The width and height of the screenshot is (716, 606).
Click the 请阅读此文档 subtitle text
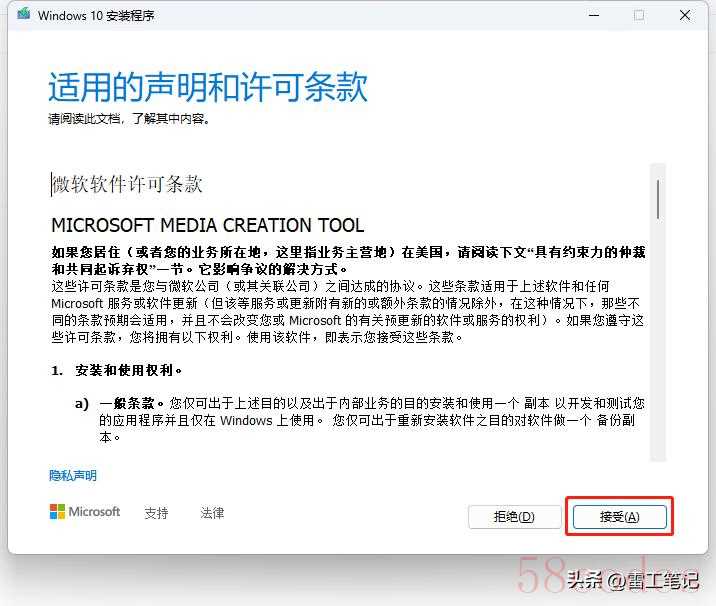click(129, 119)
